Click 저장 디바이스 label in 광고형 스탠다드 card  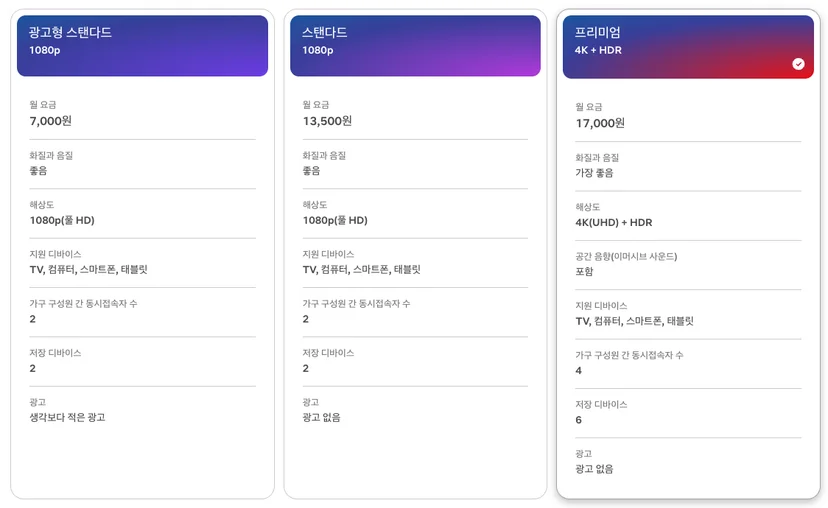(55, 353)
